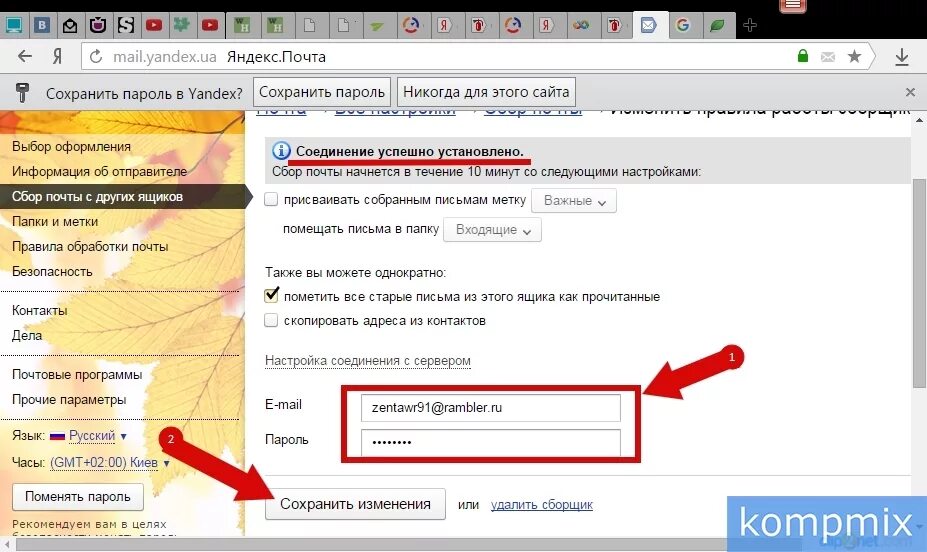Switch to the VK tab

tap(42, 25)
